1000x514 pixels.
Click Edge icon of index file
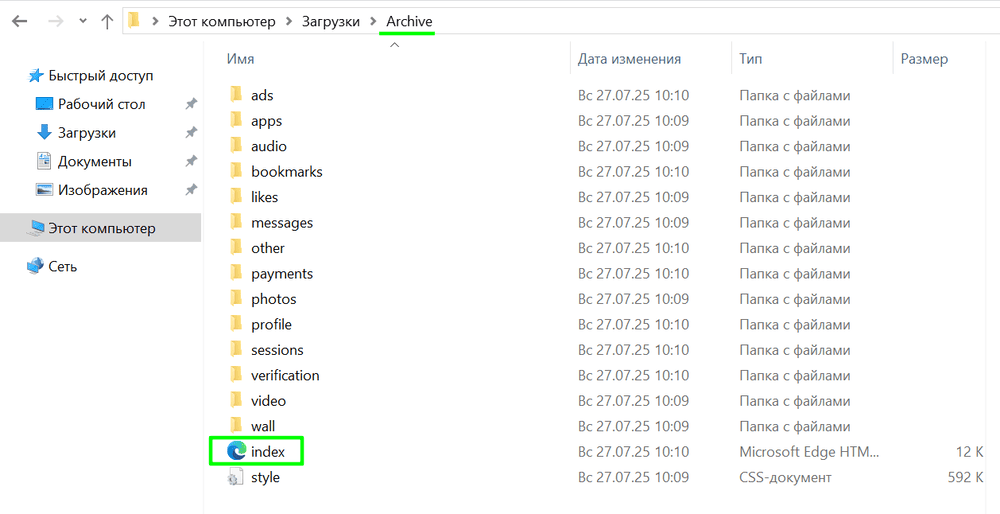(x=236, y=452)
